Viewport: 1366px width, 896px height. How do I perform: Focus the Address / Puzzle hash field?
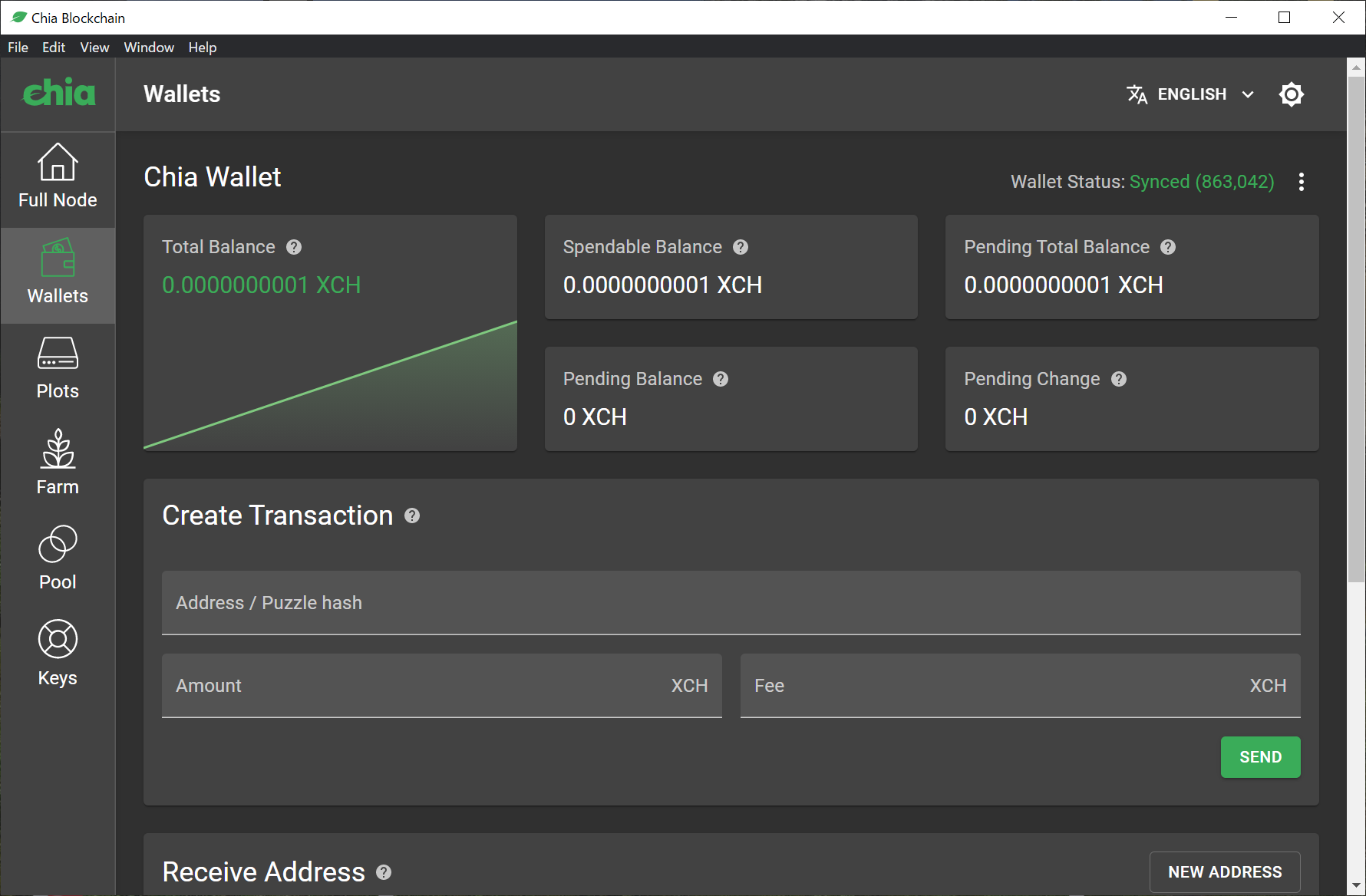pyautogui.click(x=731, y=603)
